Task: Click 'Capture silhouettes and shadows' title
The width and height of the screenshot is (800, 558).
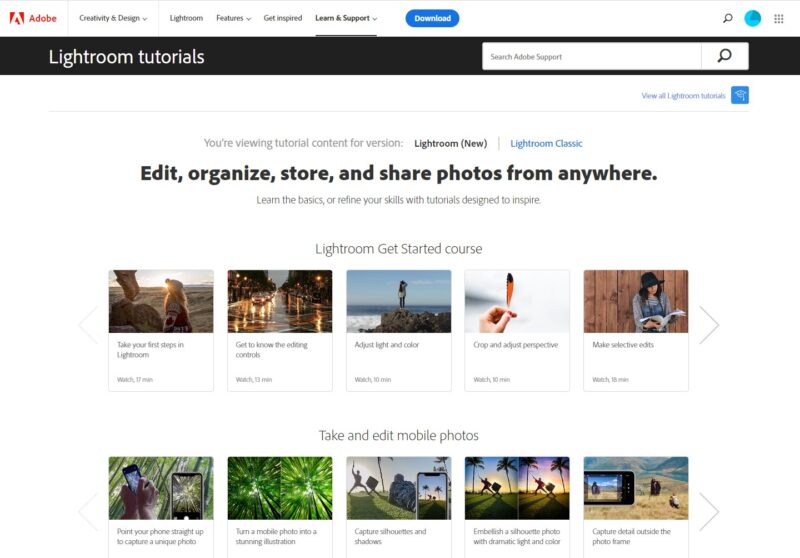Action: click(390, 537)
